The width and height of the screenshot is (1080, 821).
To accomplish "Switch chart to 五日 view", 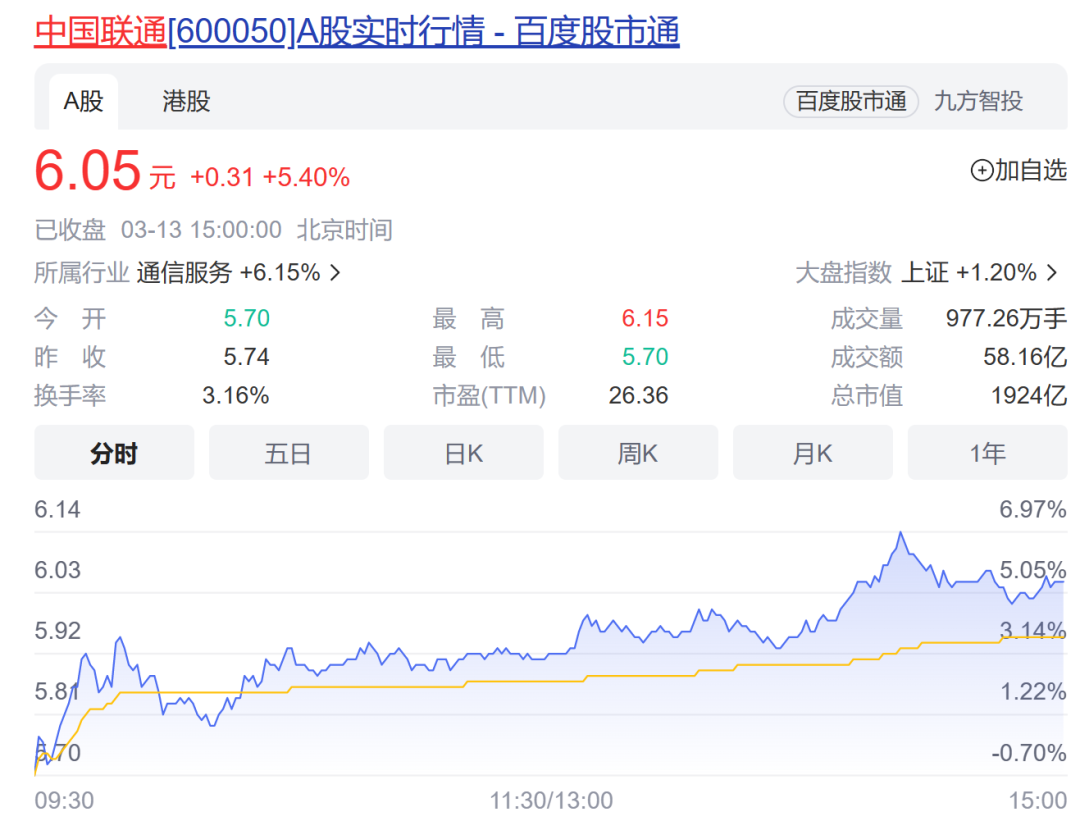I will coord(289,453).
